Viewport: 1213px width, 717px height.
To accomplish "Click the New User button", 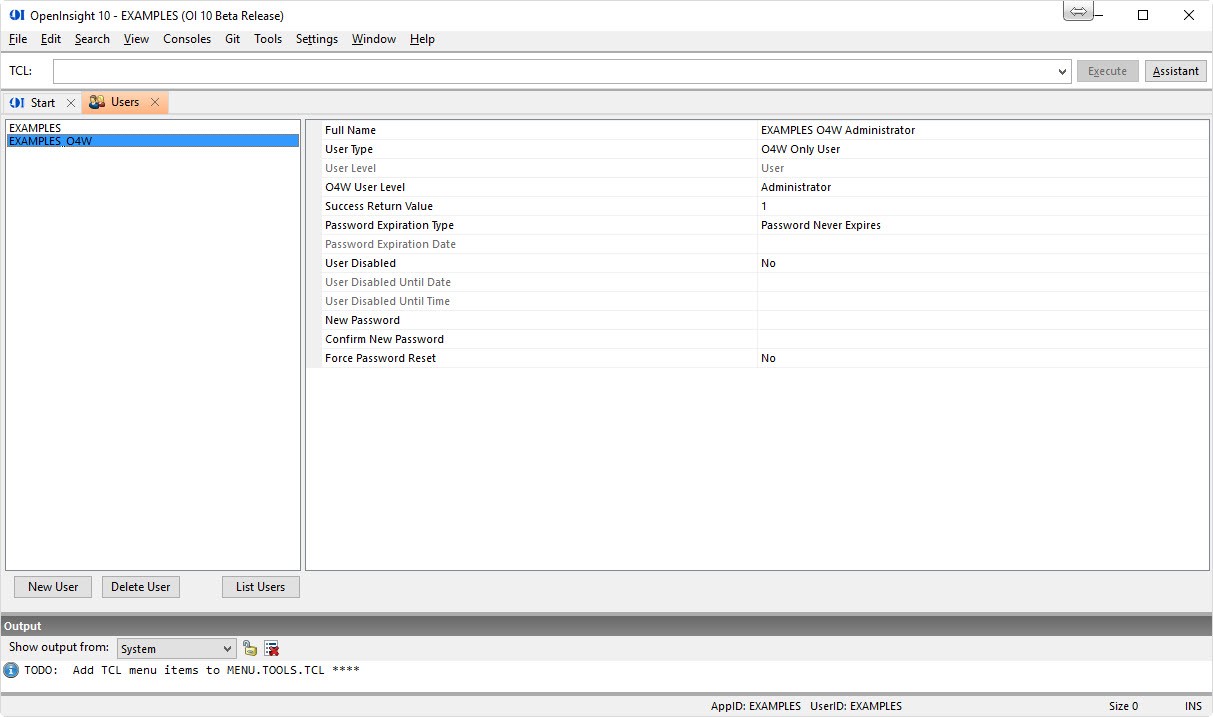I will tap(53, 587).
